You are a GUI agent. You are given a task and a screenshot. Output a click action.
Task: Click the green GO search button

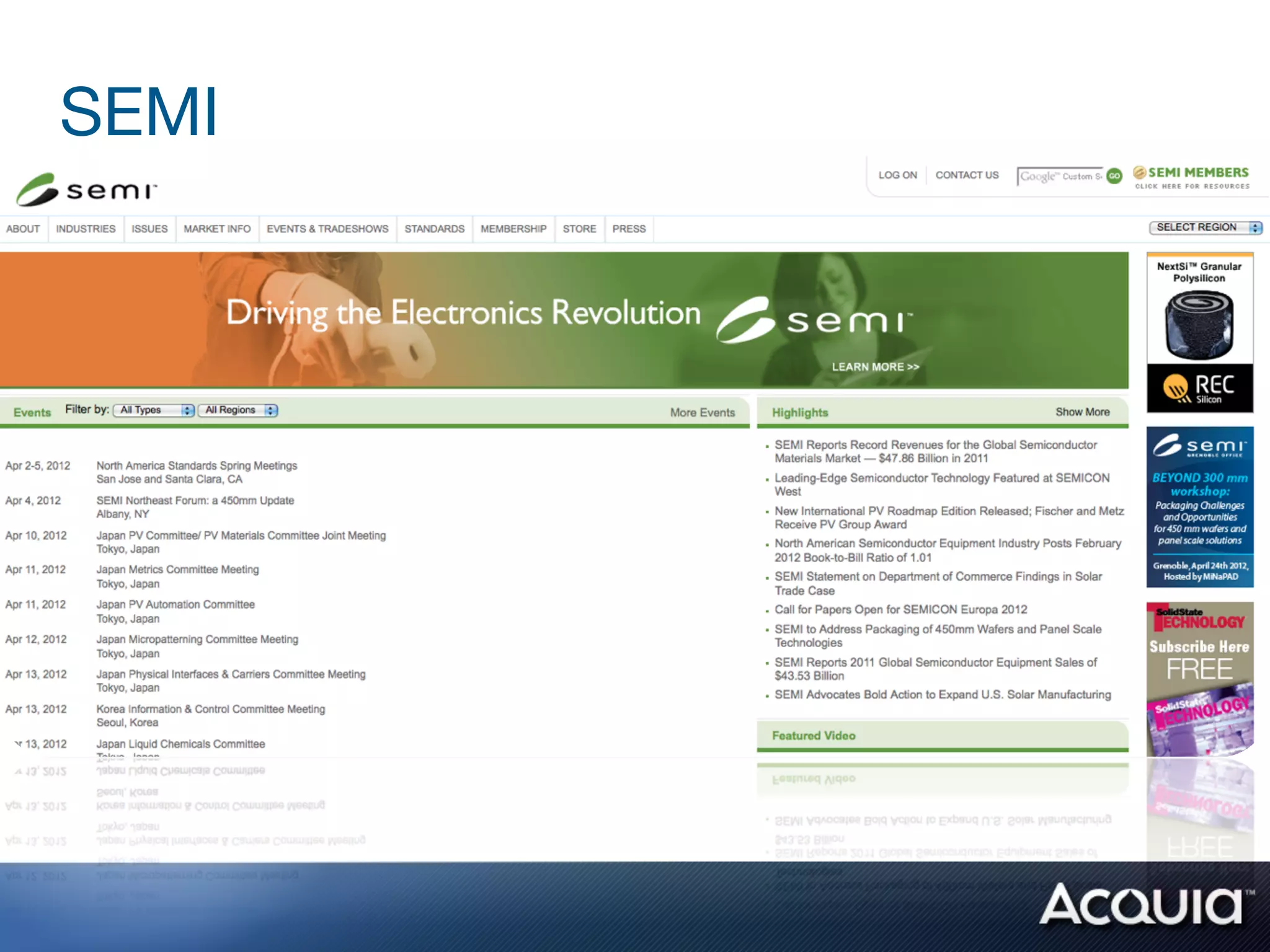1114,176
